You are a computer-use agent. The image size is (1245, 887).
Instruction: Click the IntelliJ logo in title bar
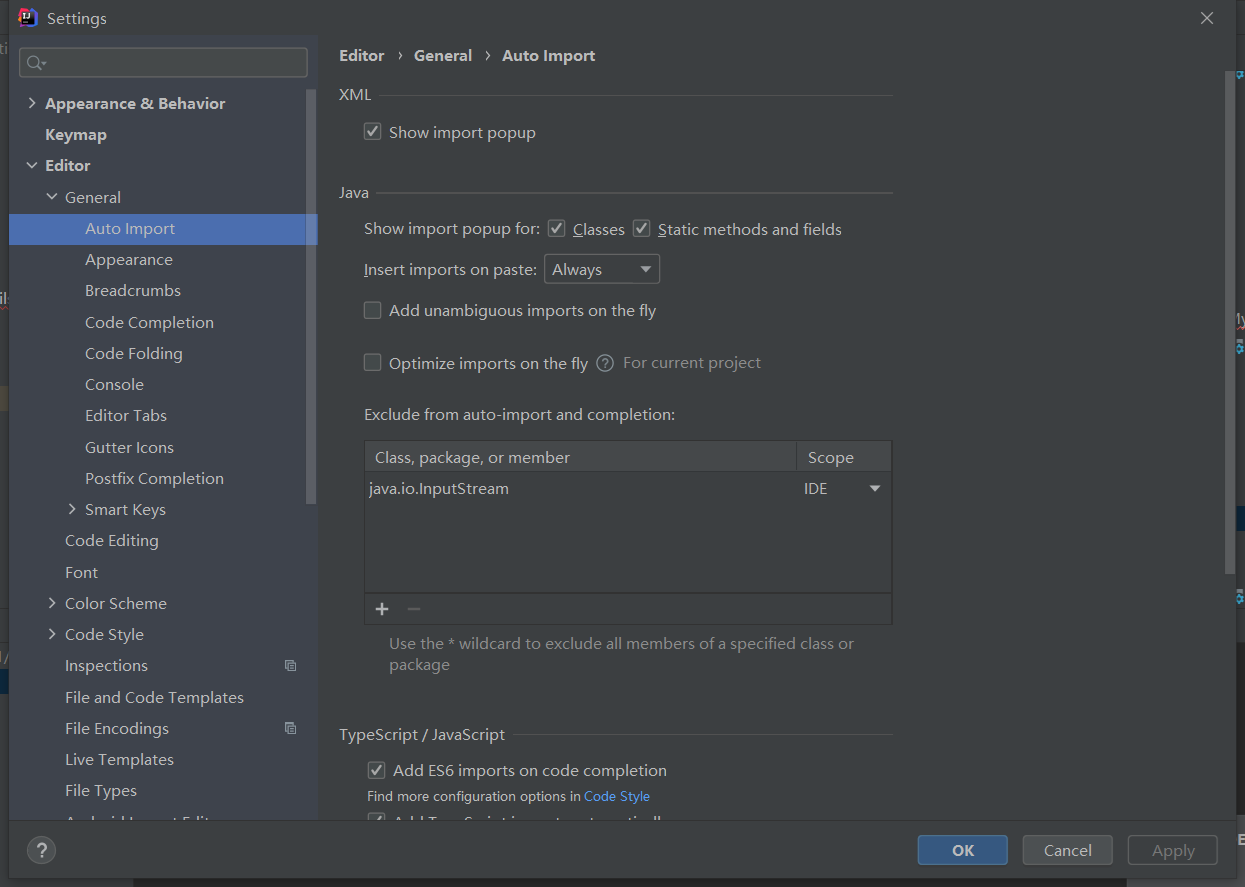coord(28,18)
